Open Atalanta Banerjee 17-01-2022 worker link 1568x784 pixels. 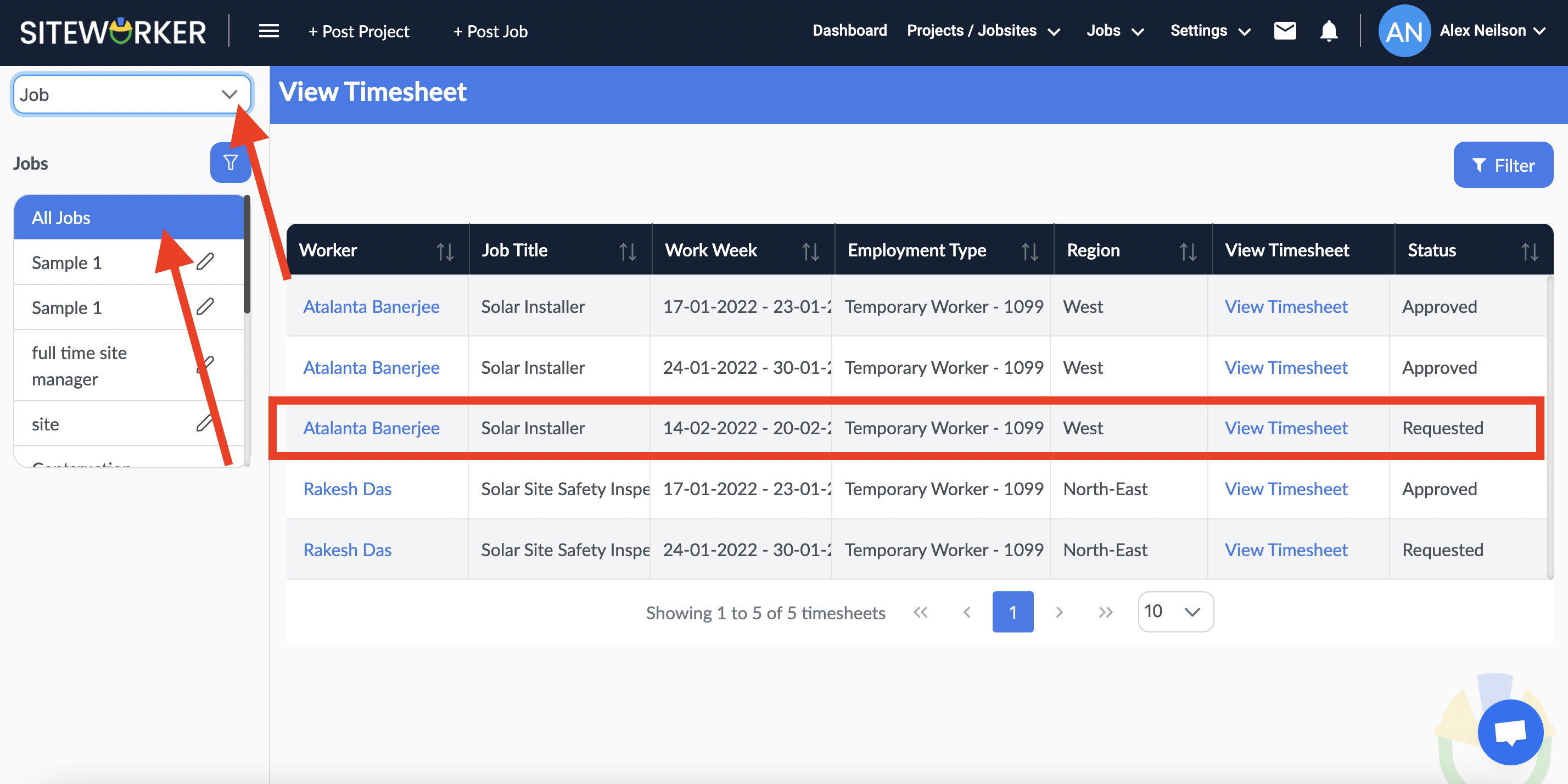click(371, 306)
